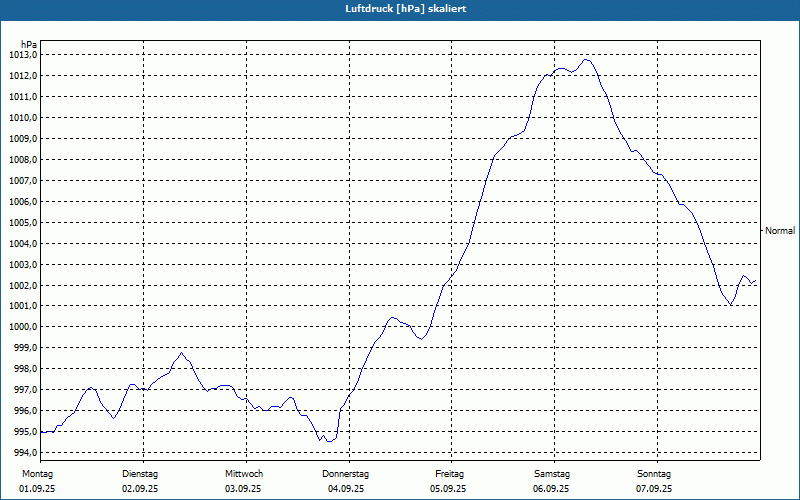Click the '07.09.25' date label
Screen dimensions: 800x500
654,489
